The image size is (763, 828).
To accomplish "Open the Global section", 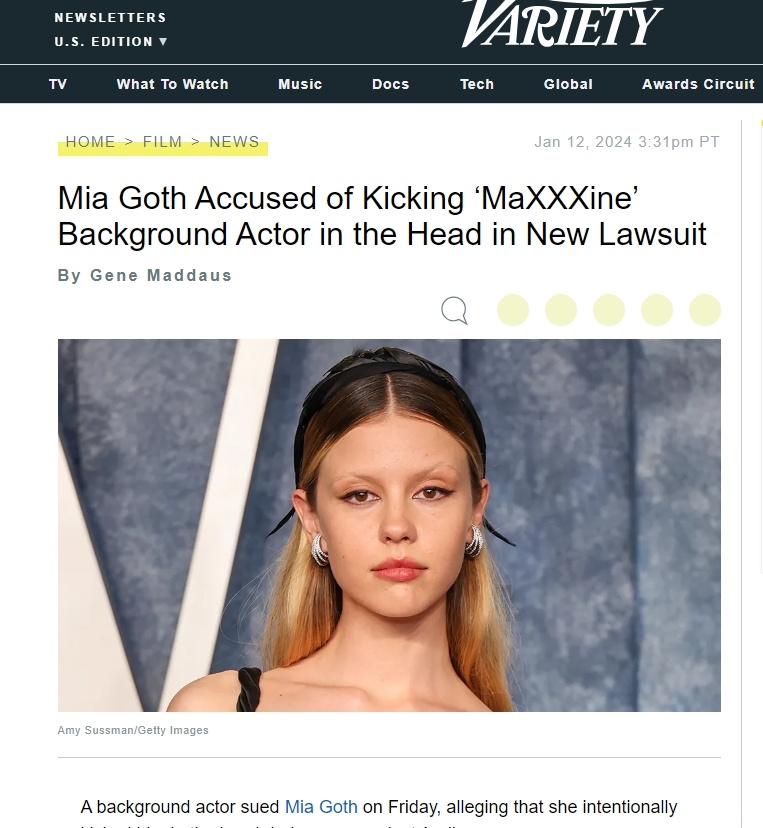I will point(568,84).
